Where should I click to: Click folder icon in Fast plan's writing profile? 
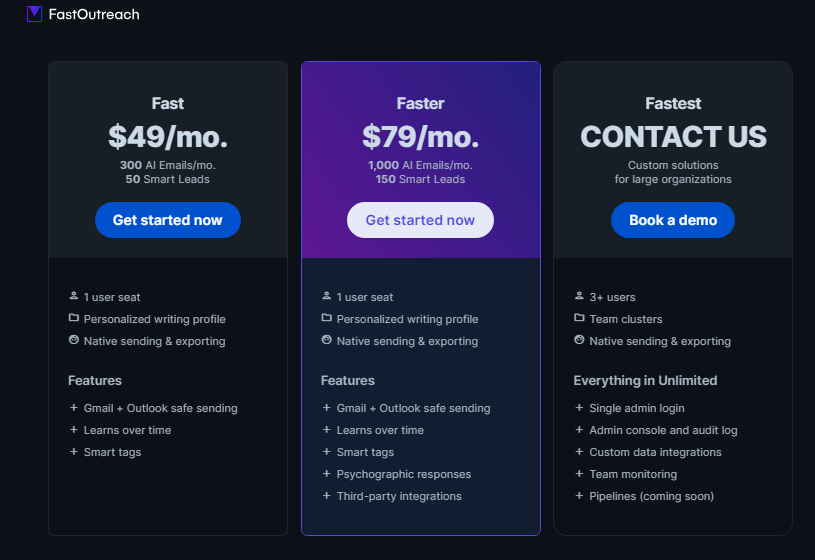(x=73, y=318)
